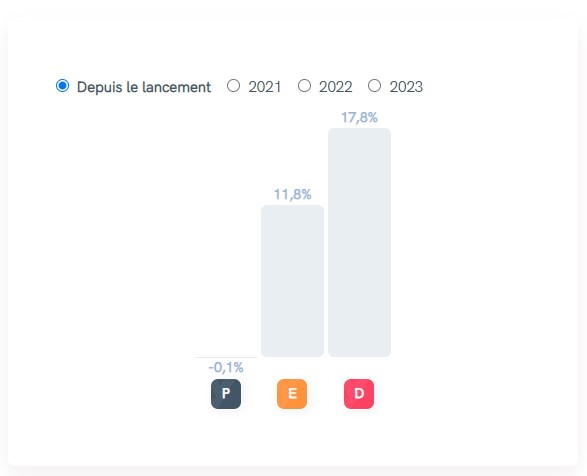
Task: Select the 2023 radio button circle
Action: click(374, 86)
